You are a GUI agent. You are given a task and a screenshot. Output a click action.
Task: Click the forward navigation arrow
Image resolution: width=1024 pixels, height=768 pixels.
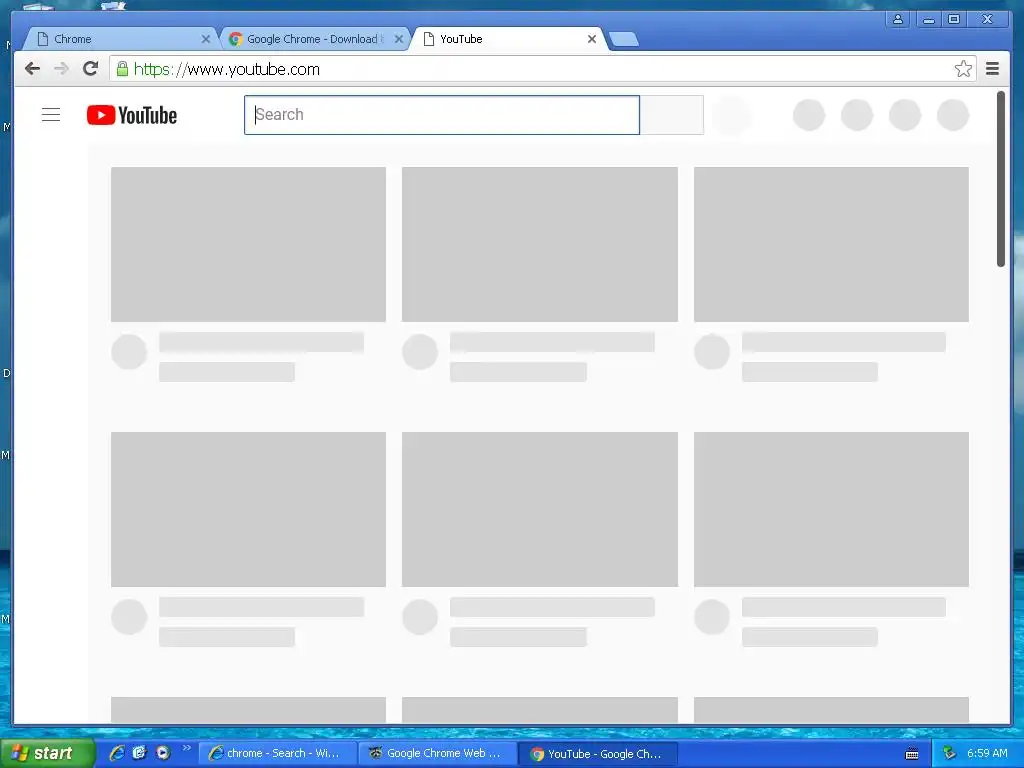(61, 69)
